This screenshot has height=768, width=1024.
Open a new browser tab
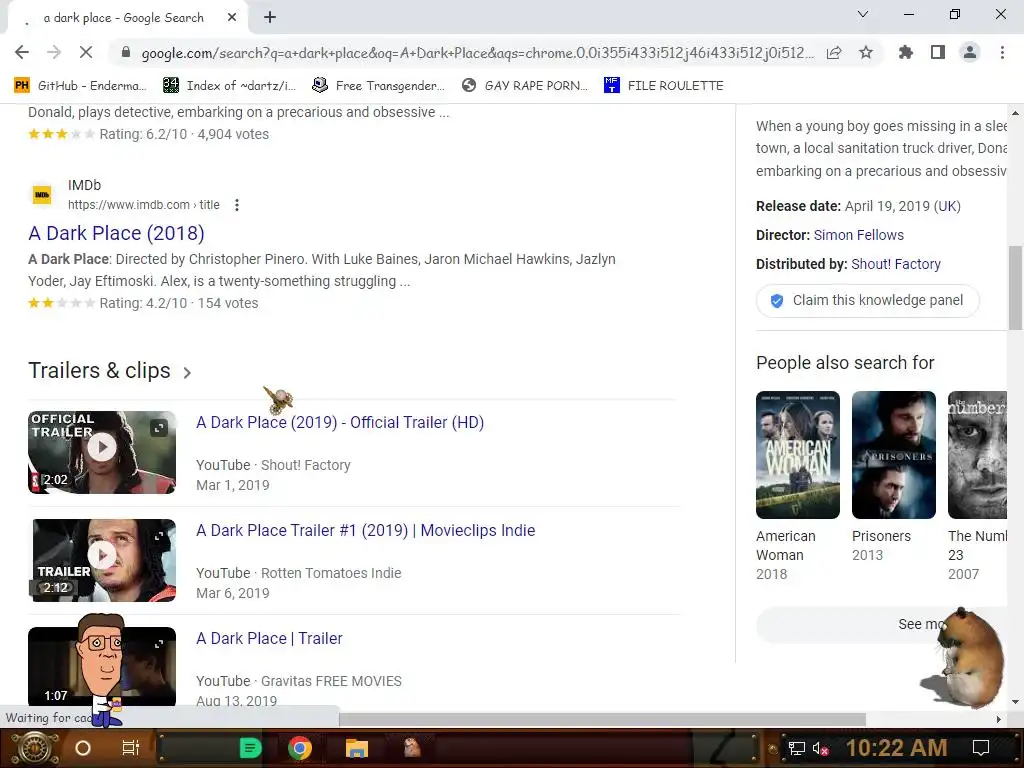pyautogui.click(x=270, y=18)
